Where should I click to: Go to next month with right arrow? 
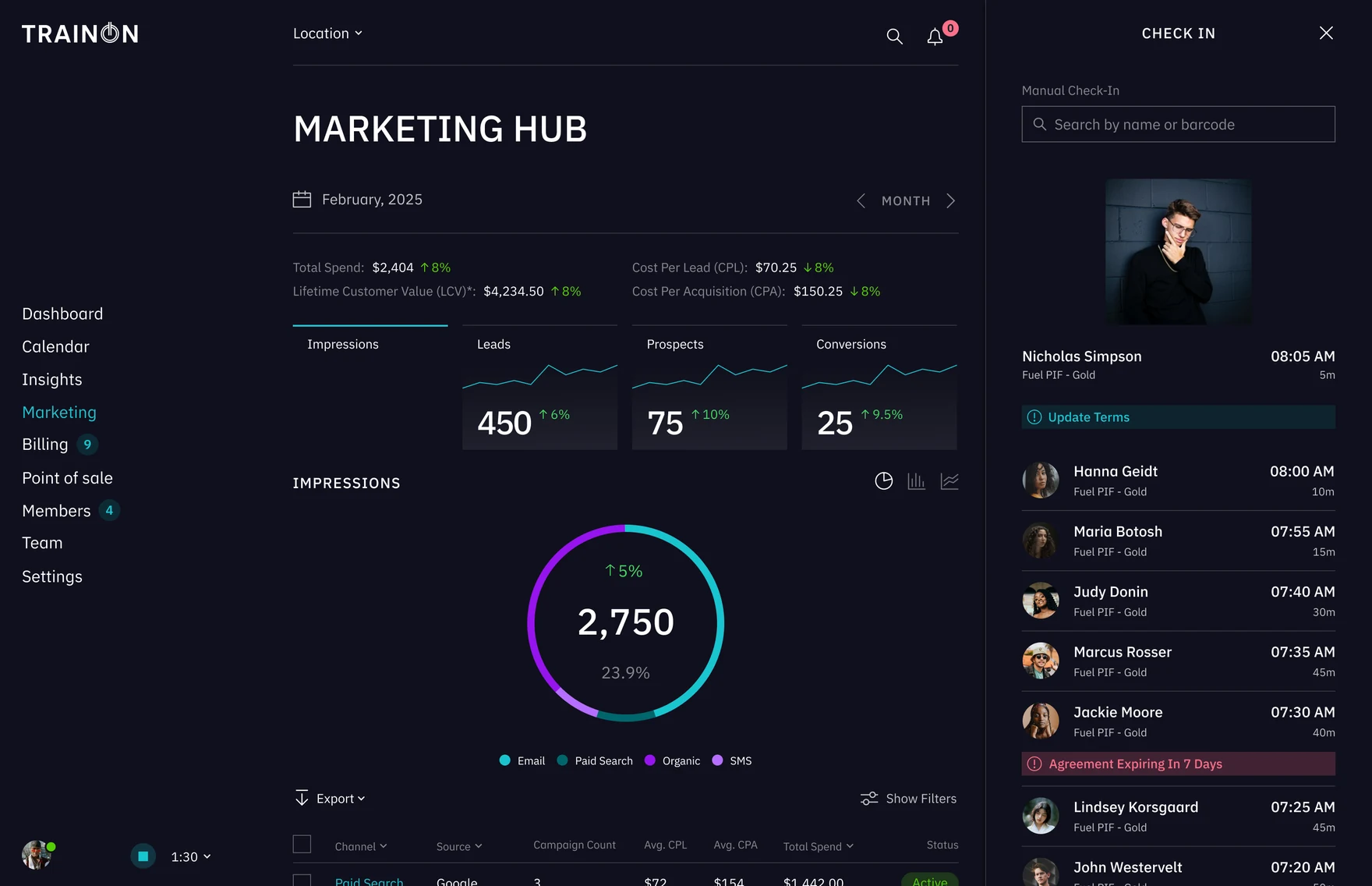[x=950, y=200]
